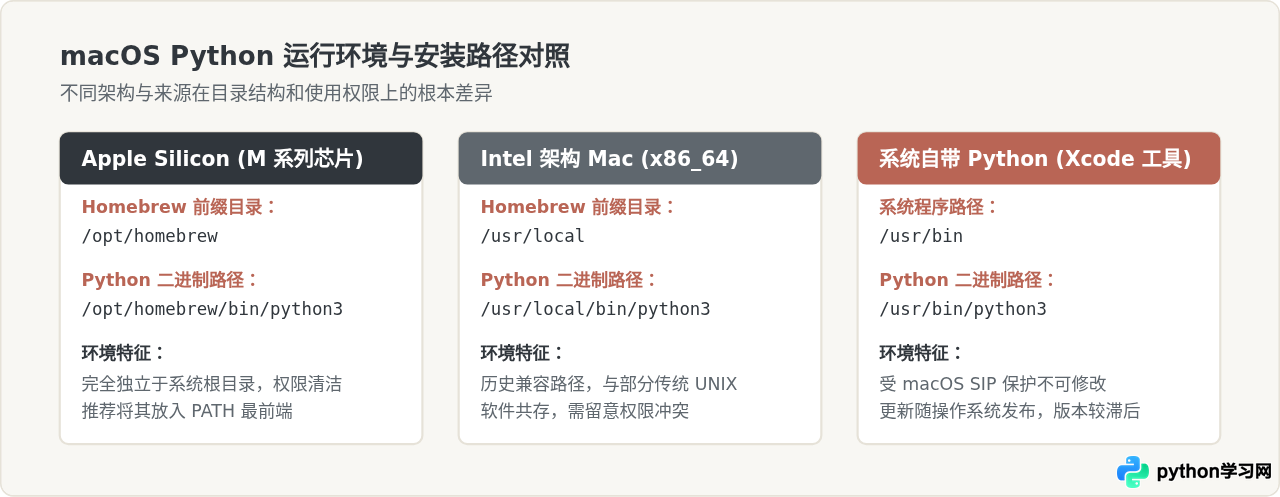Viewport: 1280px width, 497px height.
Task: Click the line 历史兼容路径，与部分传统 UNIX
Action: [x=609, y=384]
